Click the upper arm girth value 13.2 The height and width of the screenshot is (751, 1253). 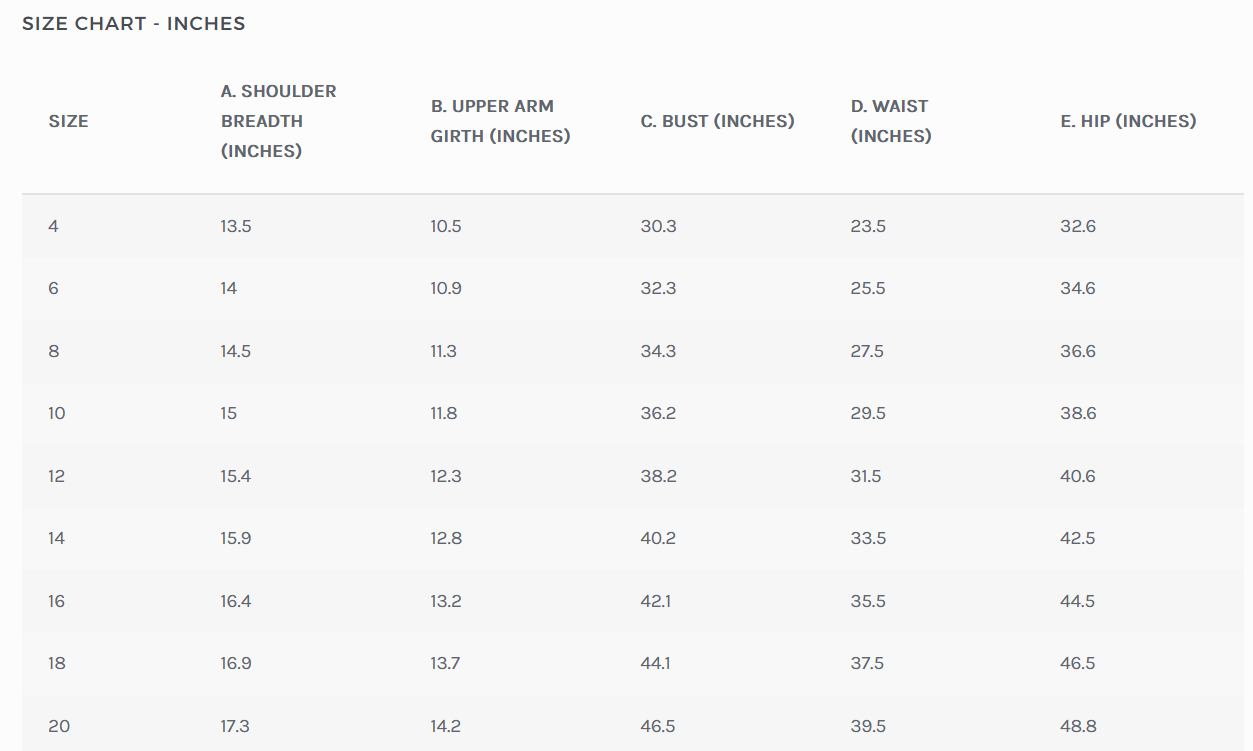(x=446, y=601)
